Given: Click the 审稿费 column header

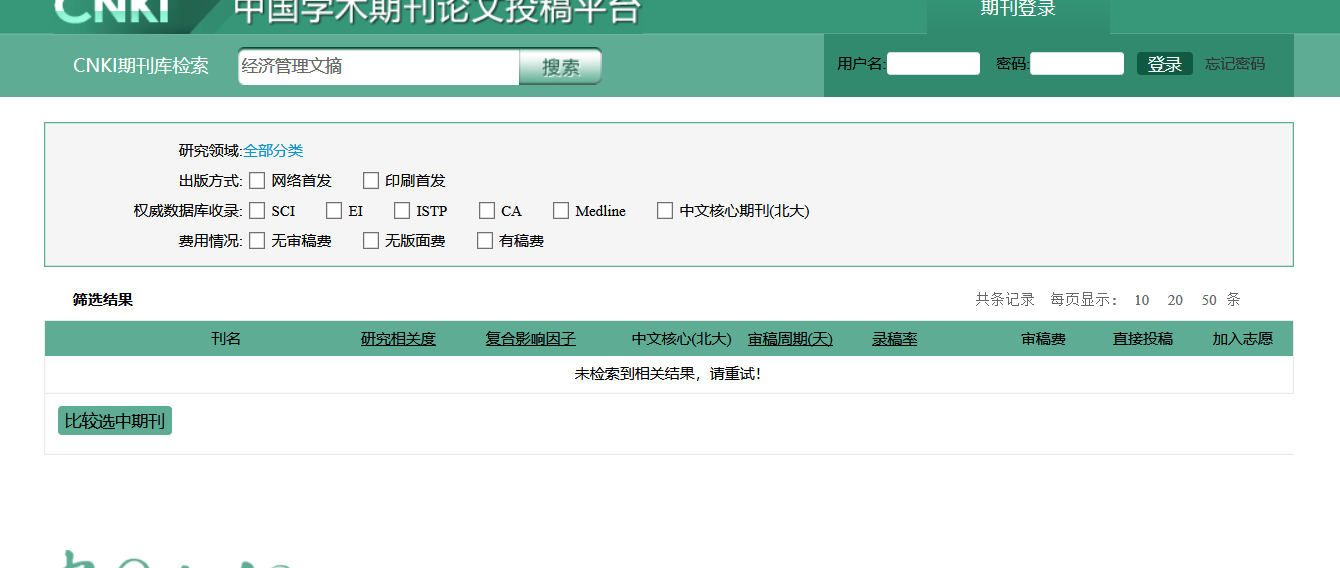Looking at the screenshot, I should point(1043,339).
